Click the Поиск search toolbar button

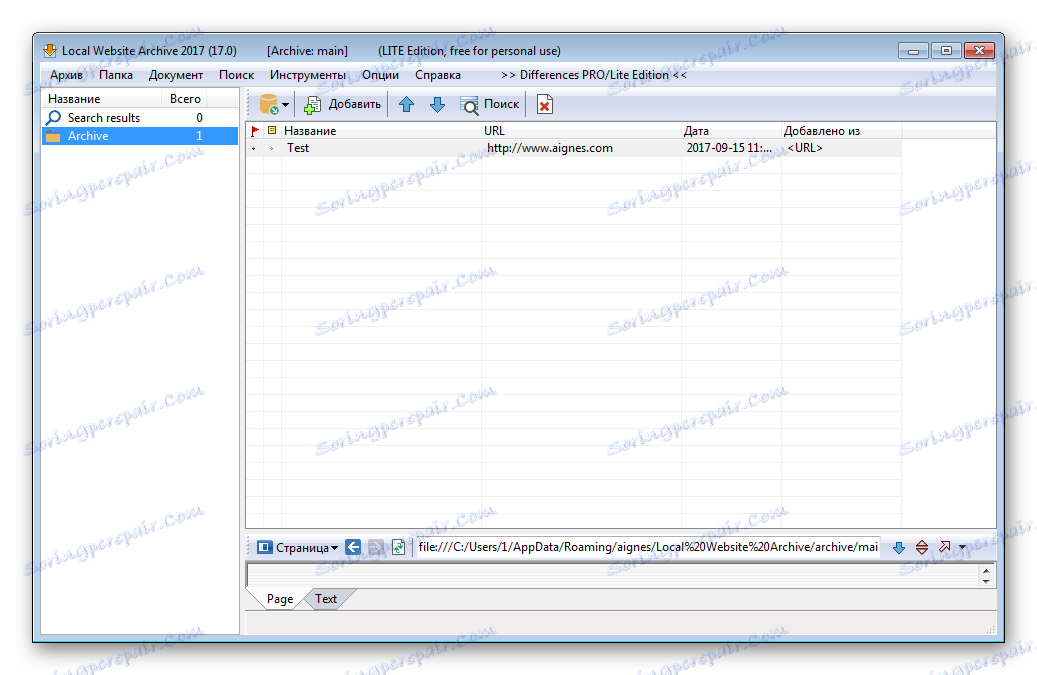point(489,104)
